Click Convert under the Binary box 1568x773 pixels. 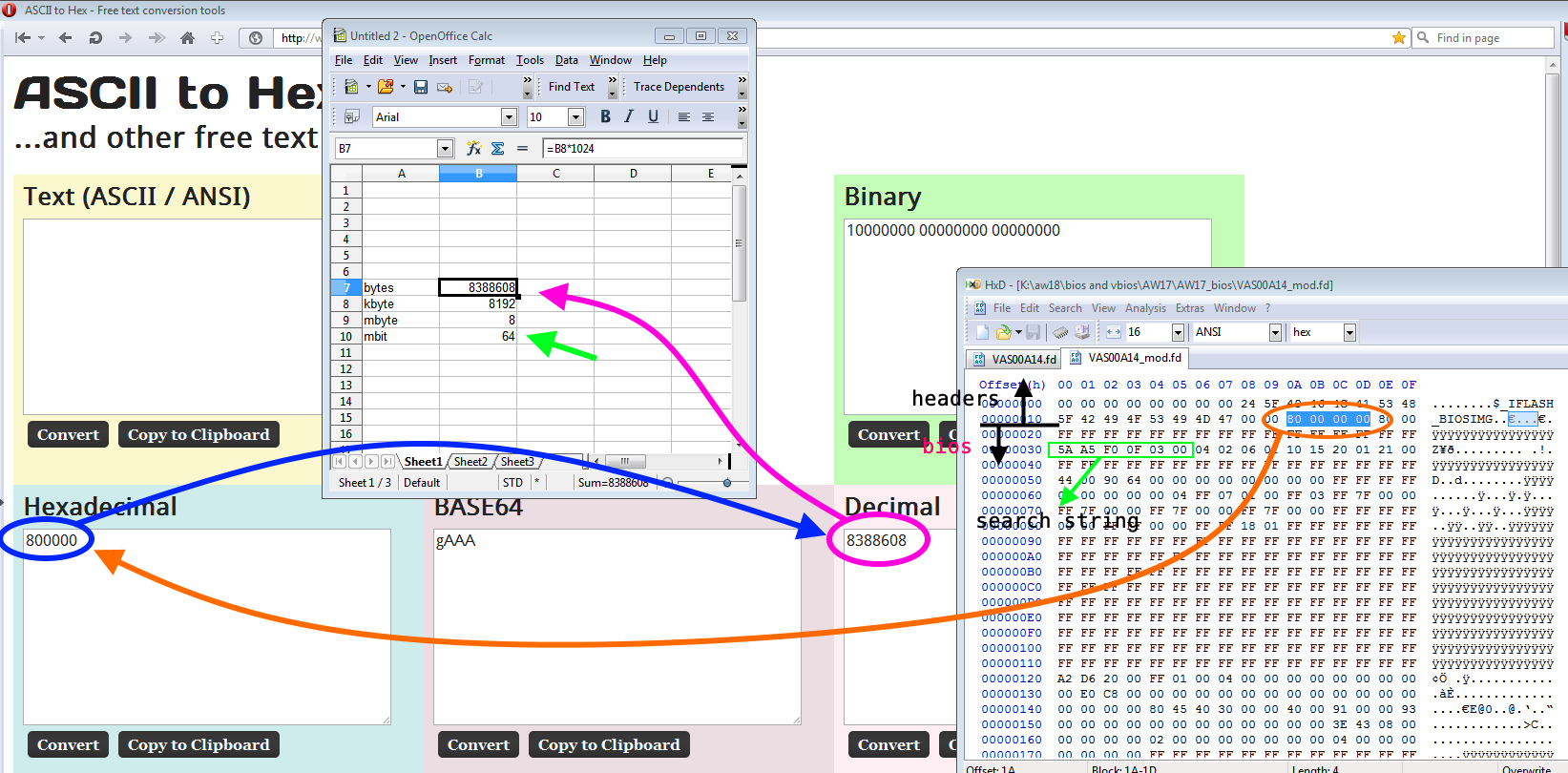click(889, 434)
